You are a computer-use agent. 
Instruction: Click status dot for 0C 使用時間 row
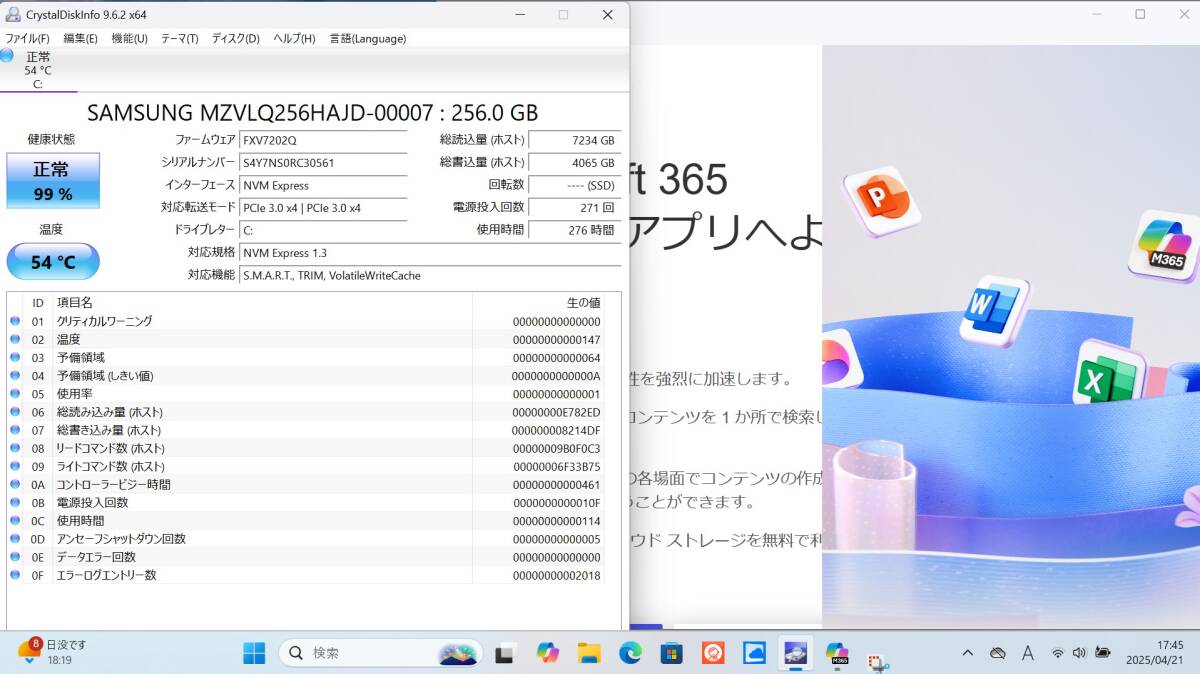point(15,521)
